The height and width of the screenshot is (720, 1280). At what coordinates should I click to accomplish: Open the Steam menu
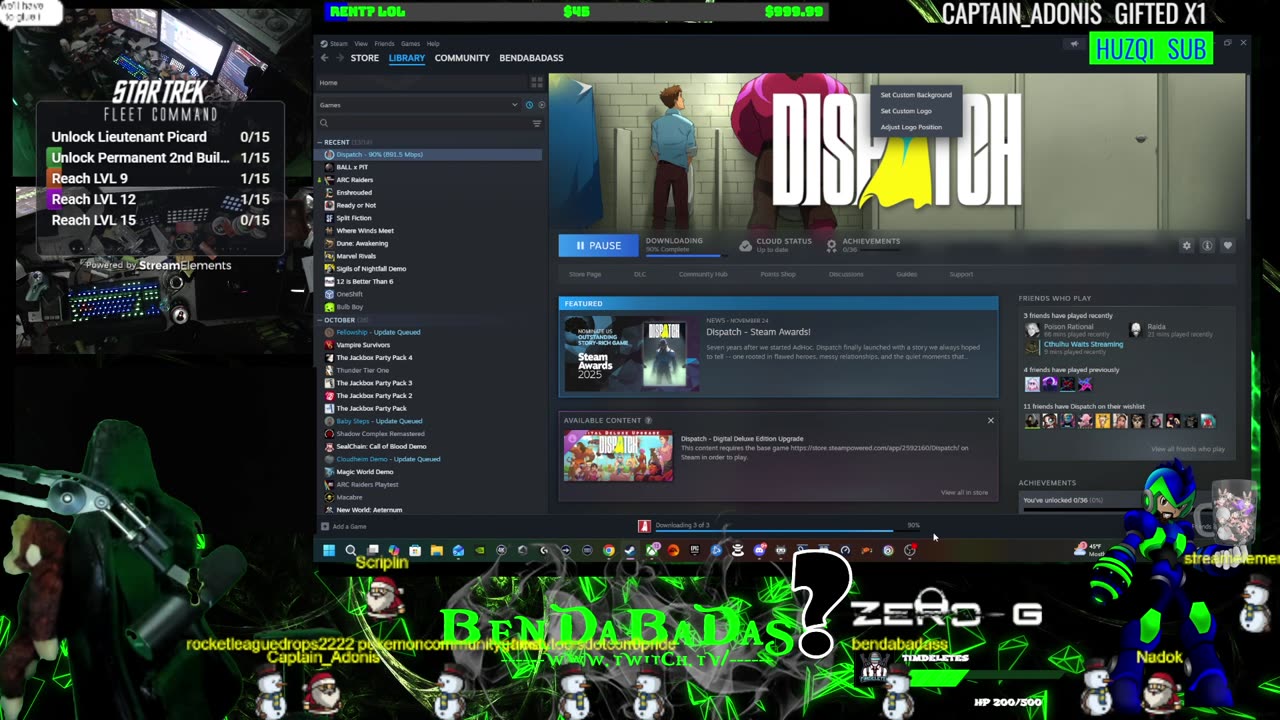[339, 44]
